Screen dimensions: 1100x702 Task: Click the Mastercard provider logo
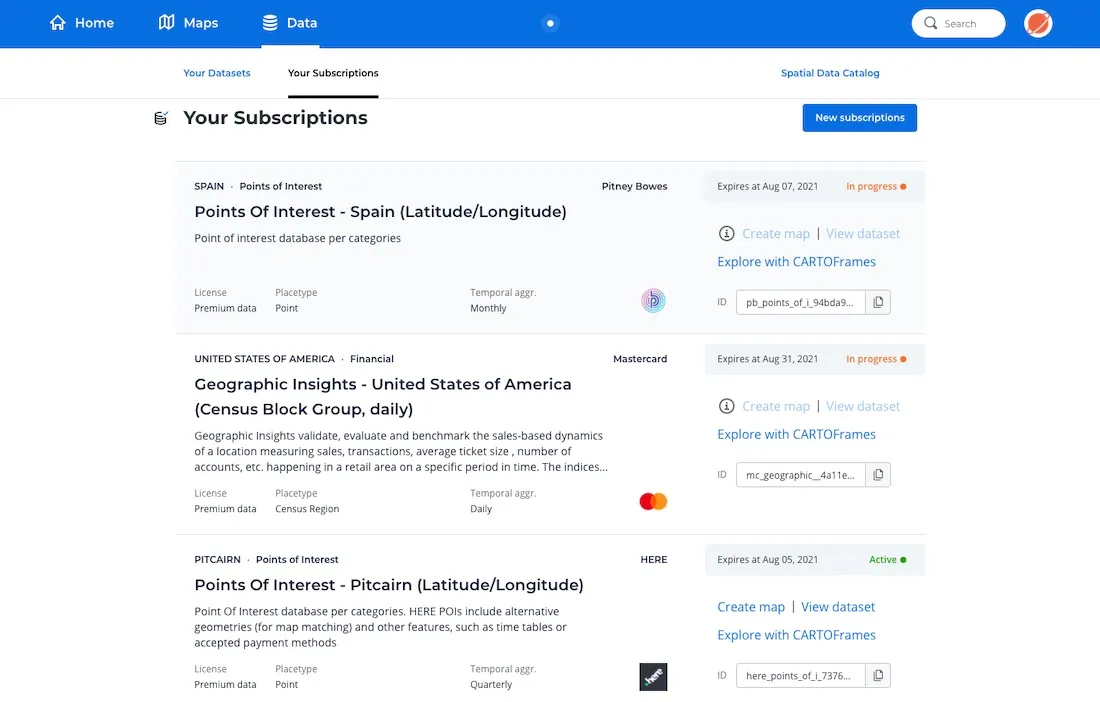click(653, 501)
